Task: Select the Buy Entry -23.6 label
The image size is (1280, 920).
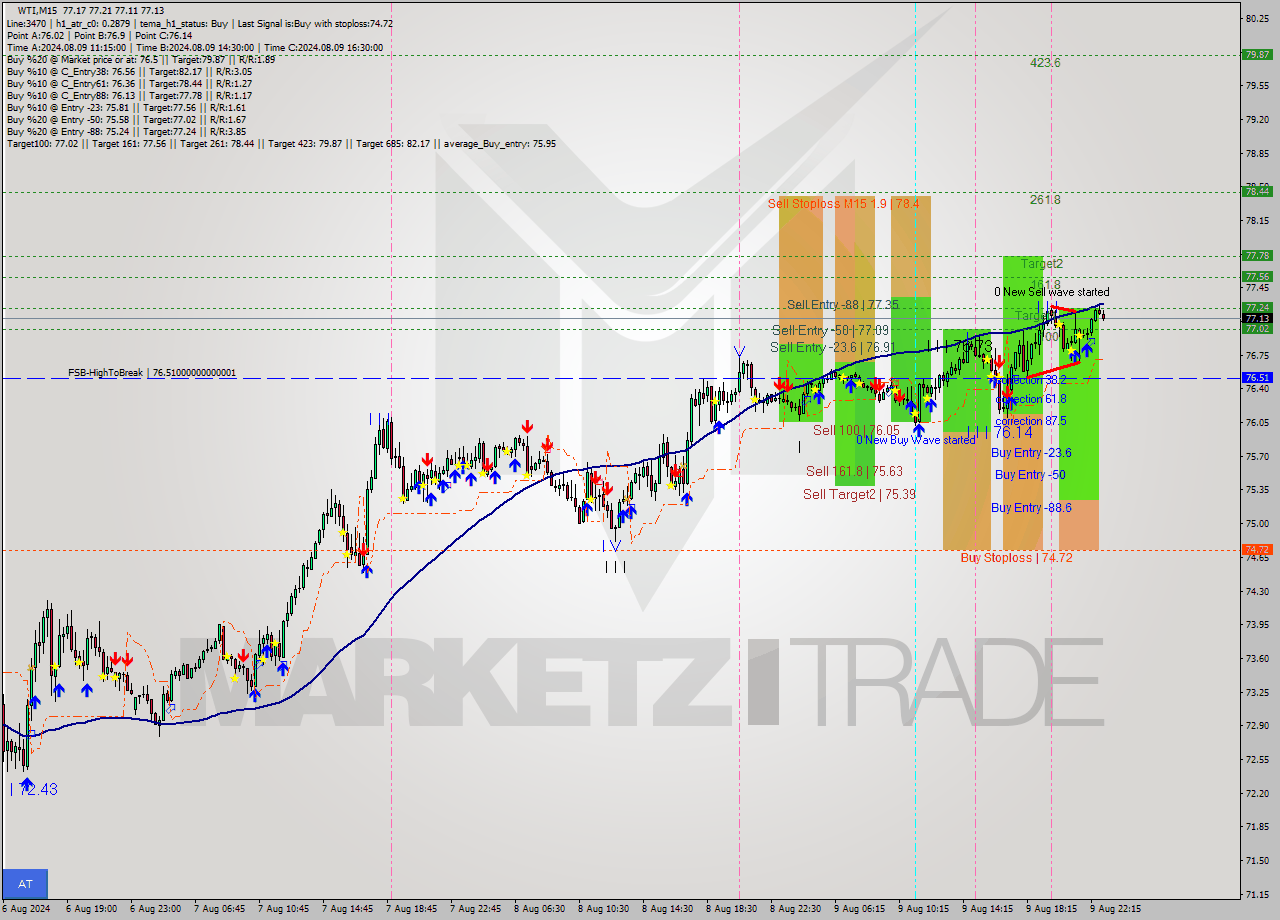Action: click(1031, 453)
